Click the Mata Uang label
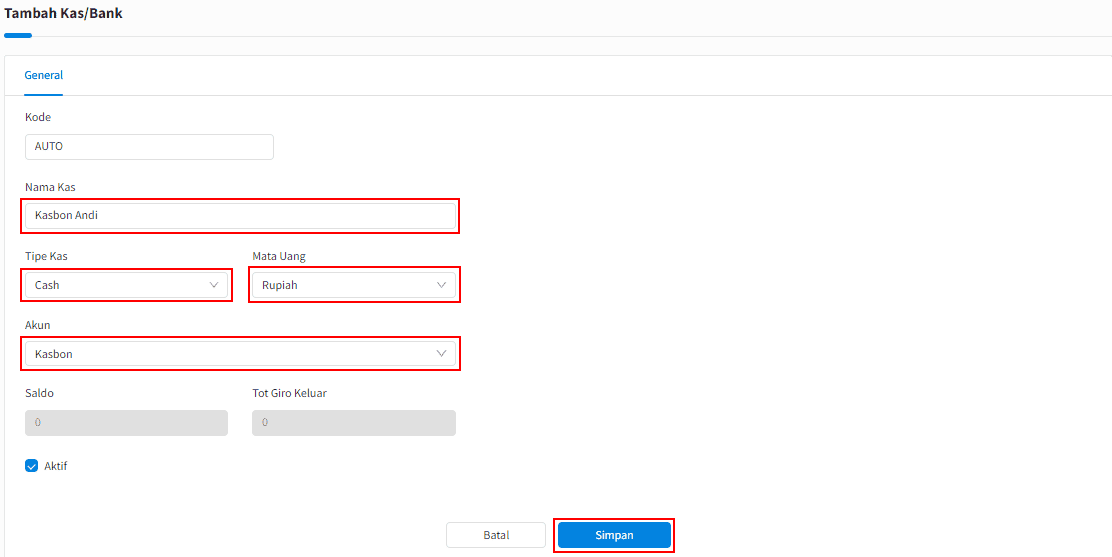Viewport: 1112px width, 557px height. pos(279,256)
